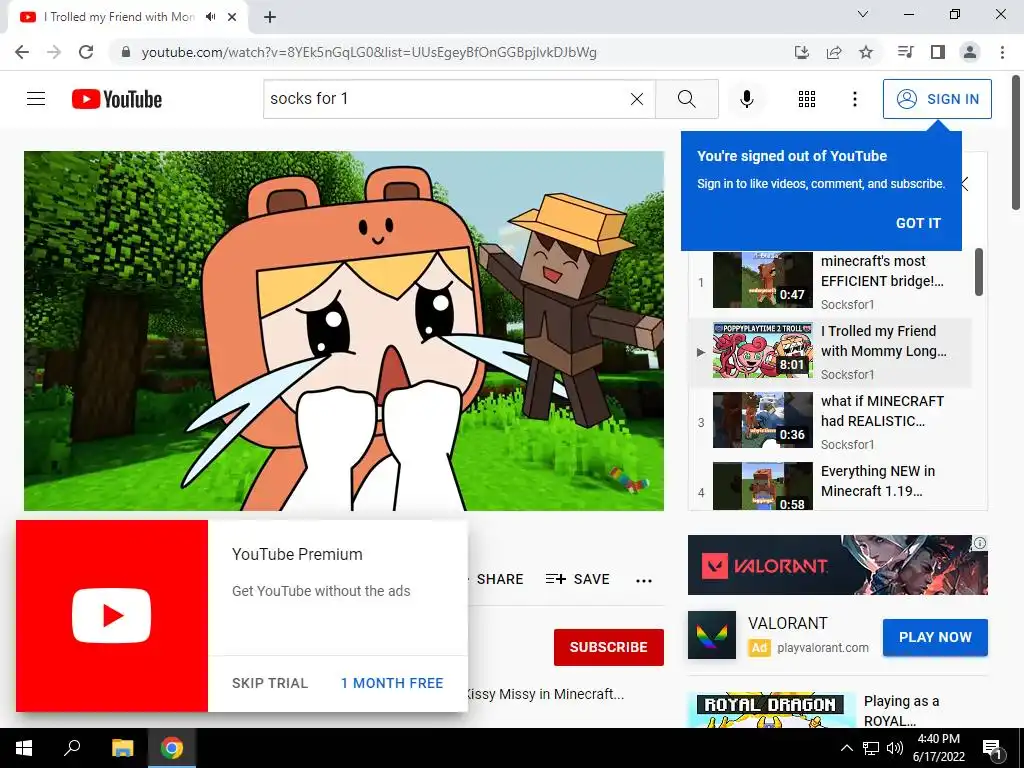This screenshot has width=1024, height=768.
Task: Open Chrome three-dot menu
Action: click(1002, 52)
